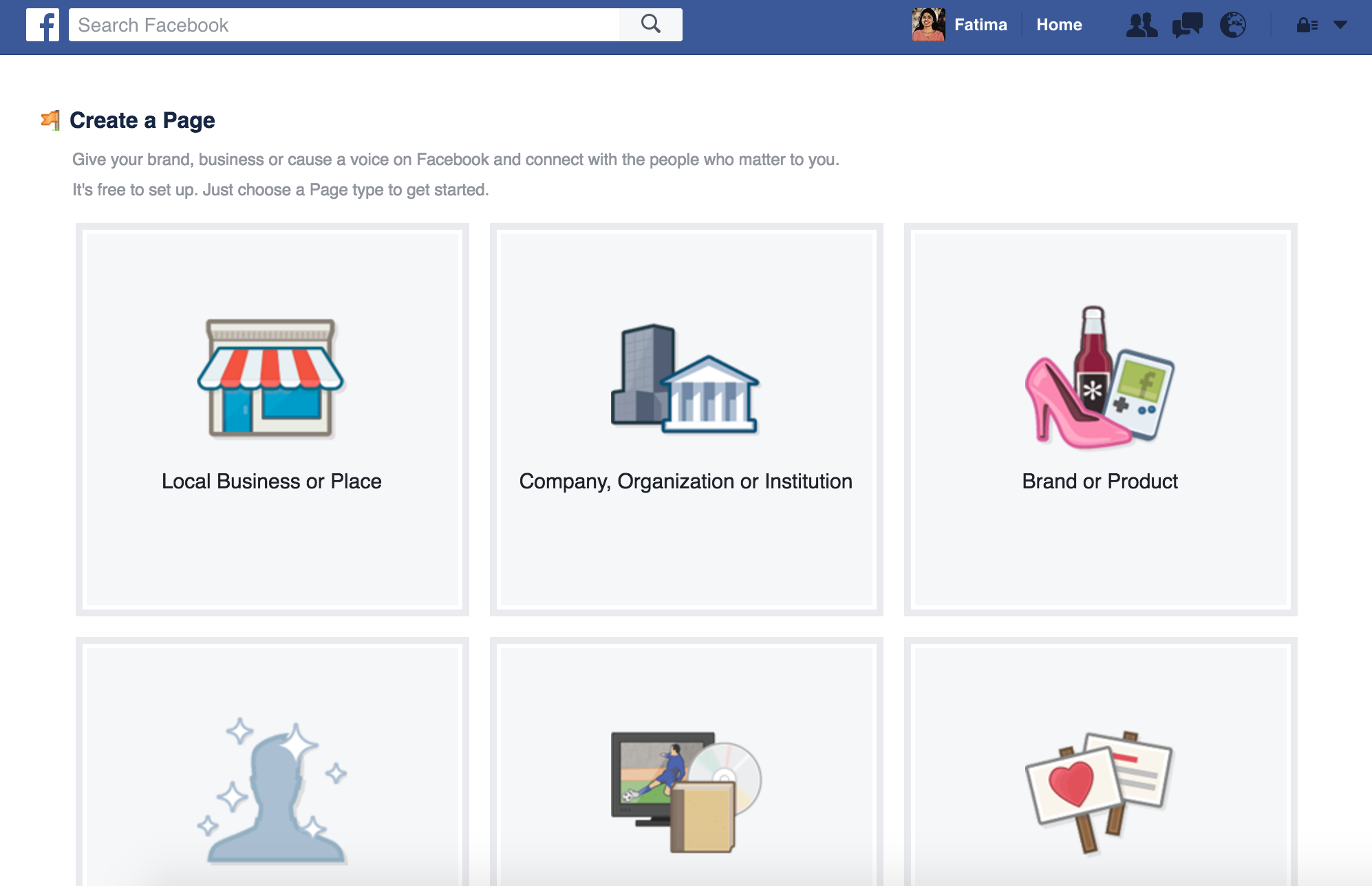Open the Friend Requests icon

[x=1141, y=25]
